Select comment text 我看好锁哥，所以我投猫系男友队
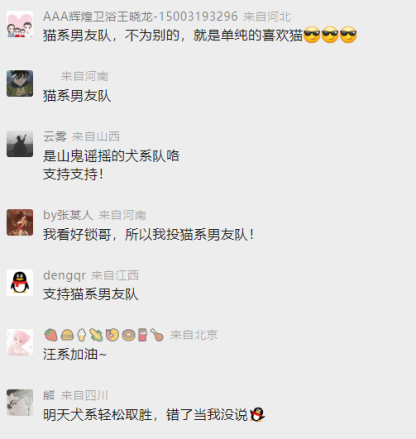 coord(148,235)
